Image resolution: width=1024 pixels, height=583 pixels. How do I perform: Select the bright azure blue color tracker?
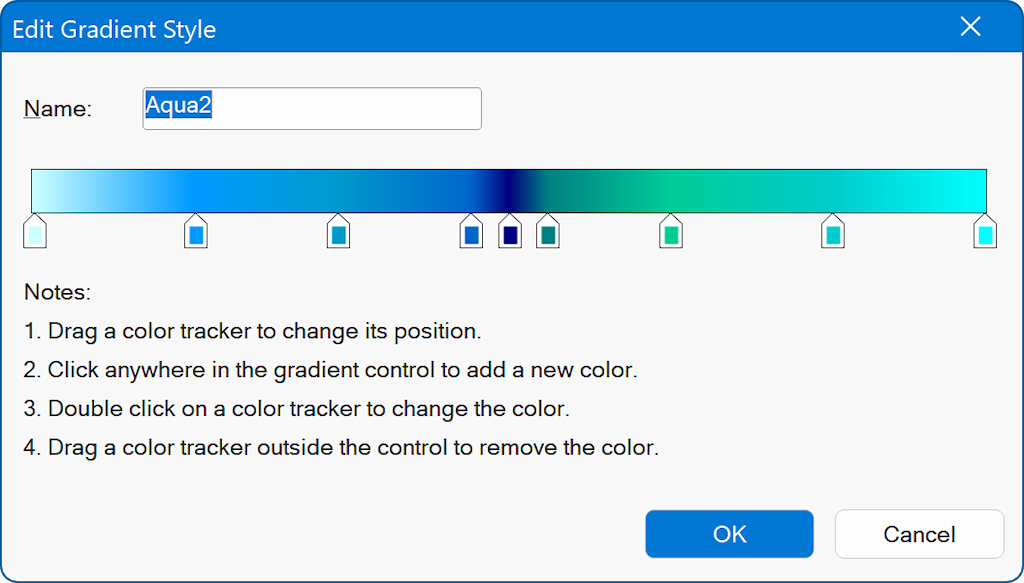tap(196, 235)
